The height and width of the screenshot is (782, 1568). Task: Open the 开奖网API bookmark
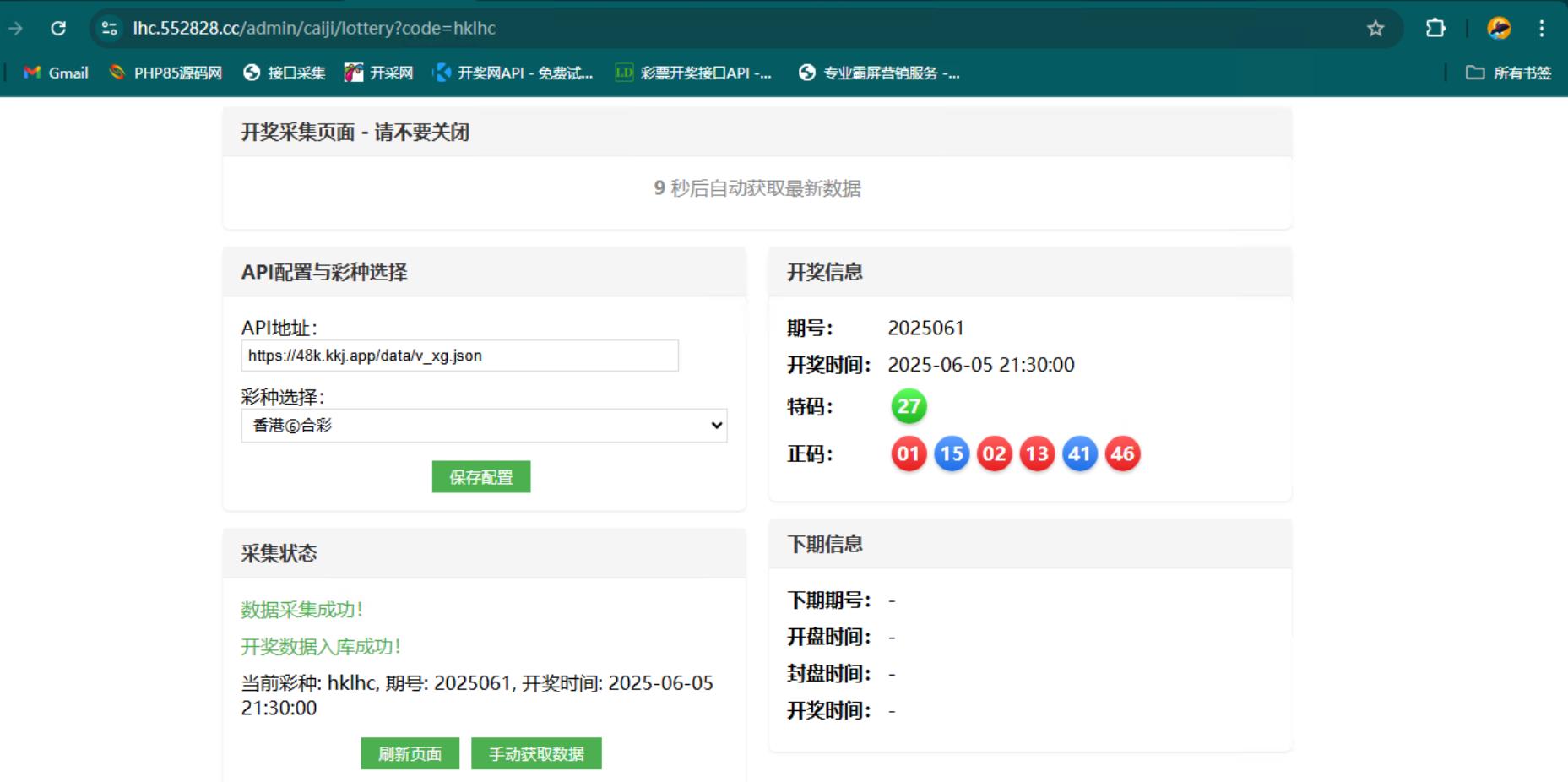pyautogui.click(x=513, y=73)
